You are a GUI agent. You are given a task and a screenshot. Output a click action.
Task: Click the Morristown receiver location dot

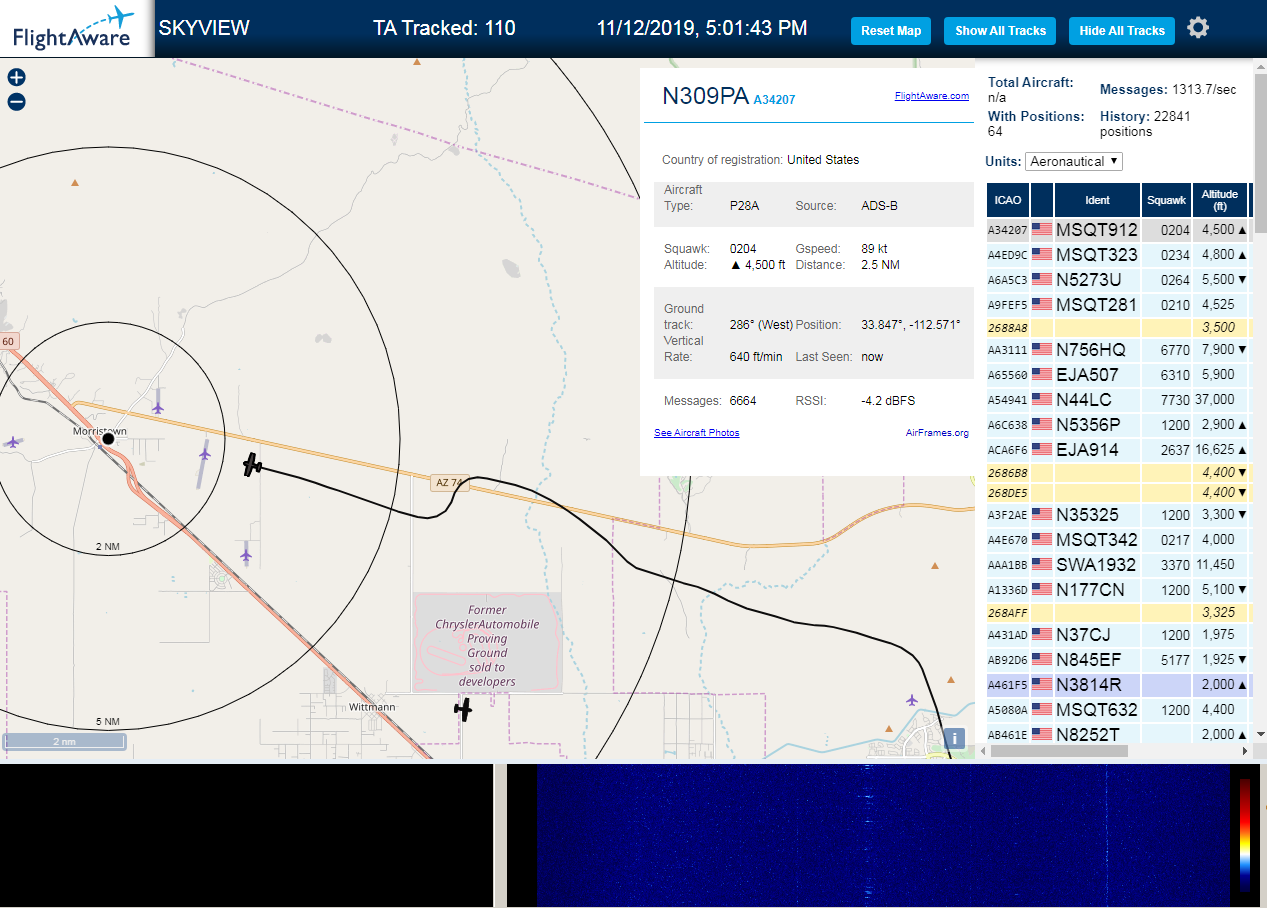[x=108, y=439]
